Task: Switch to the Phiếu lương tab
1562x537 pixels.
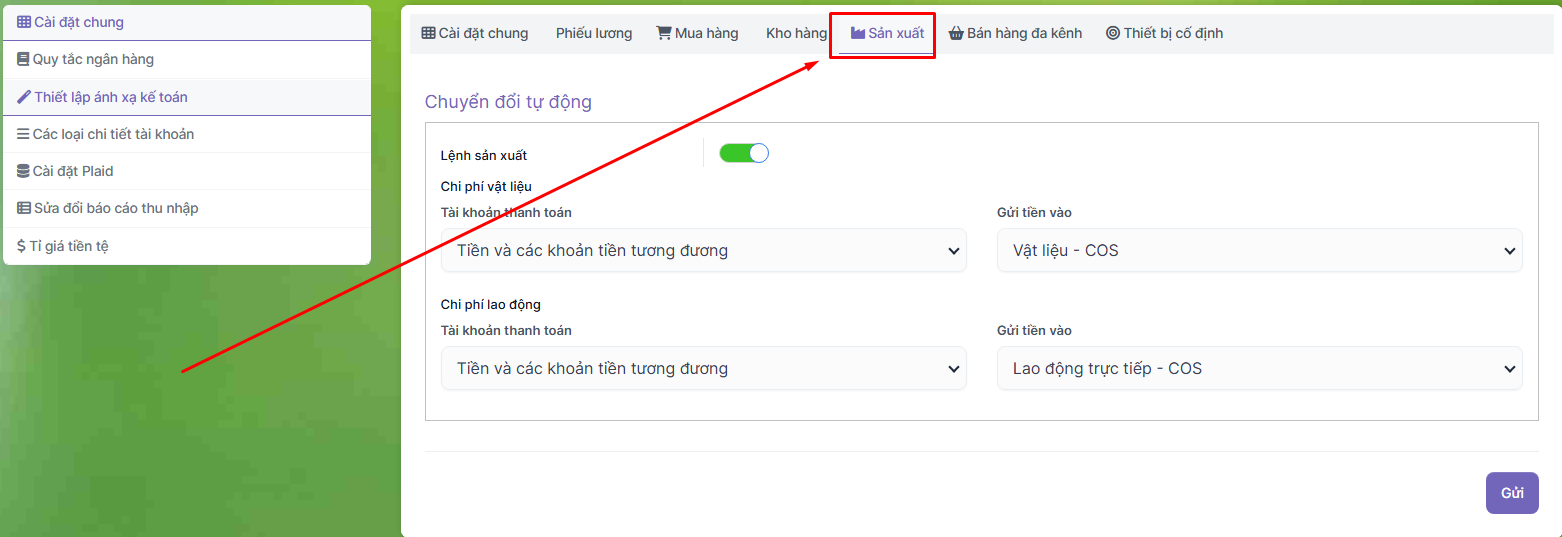Action: 594,33
